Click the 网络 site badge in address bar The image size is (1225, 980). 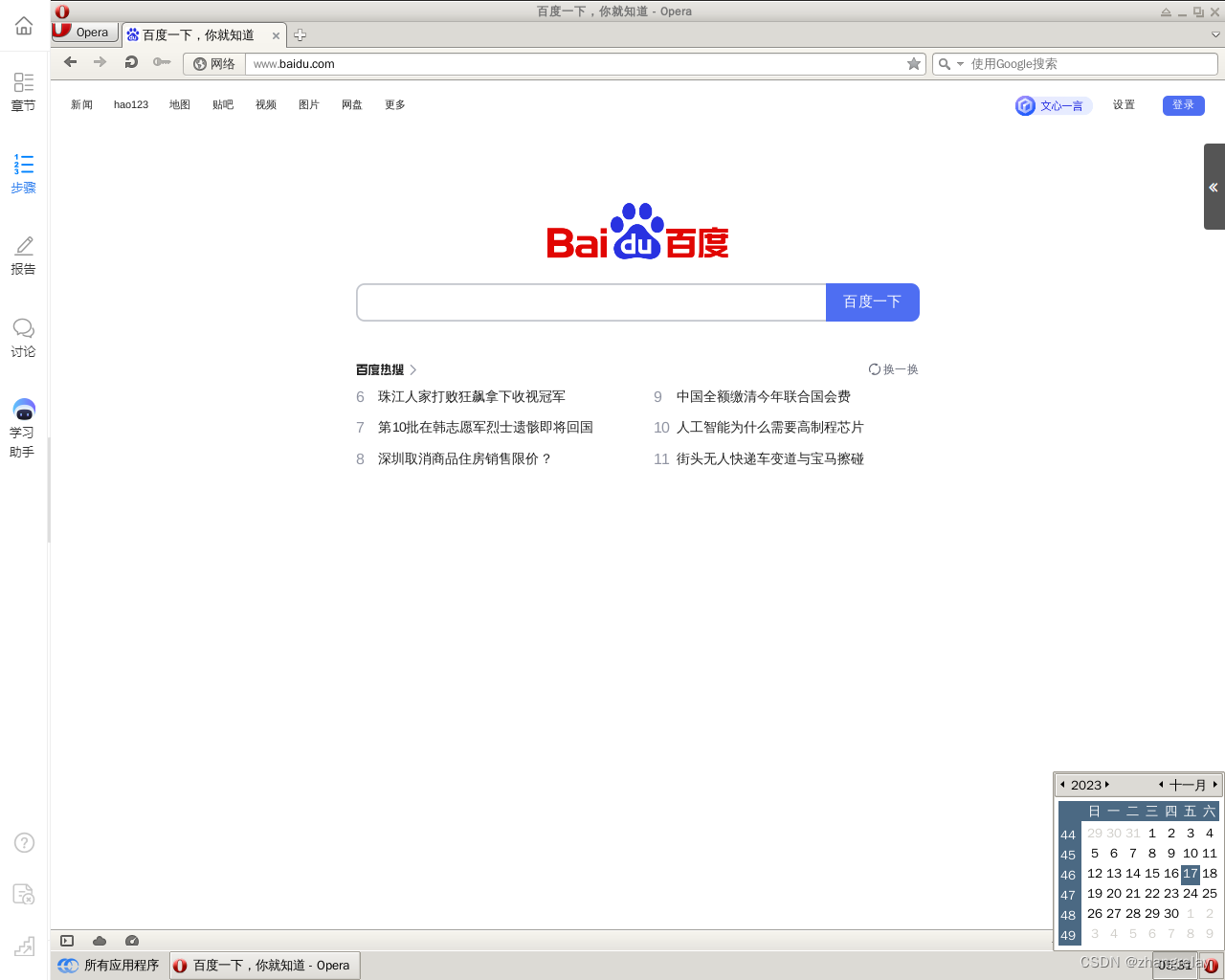214,64
